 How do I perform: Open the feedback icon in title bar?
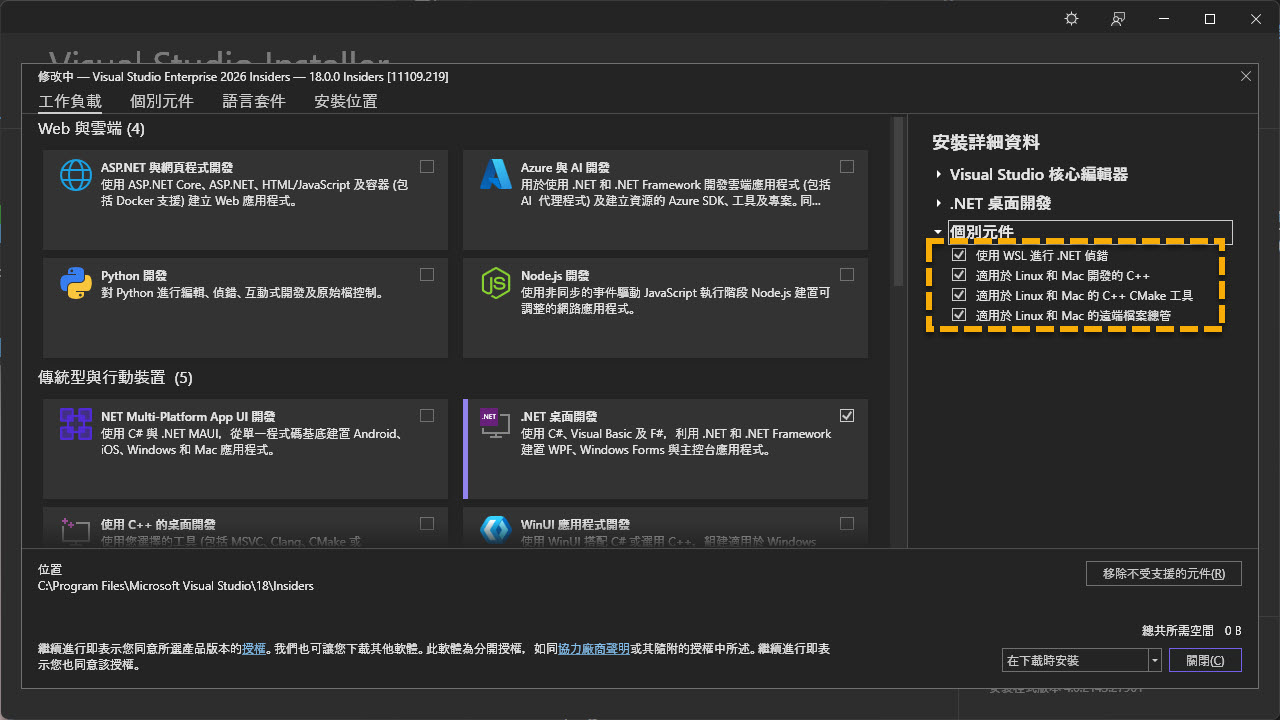point(1118,19)
